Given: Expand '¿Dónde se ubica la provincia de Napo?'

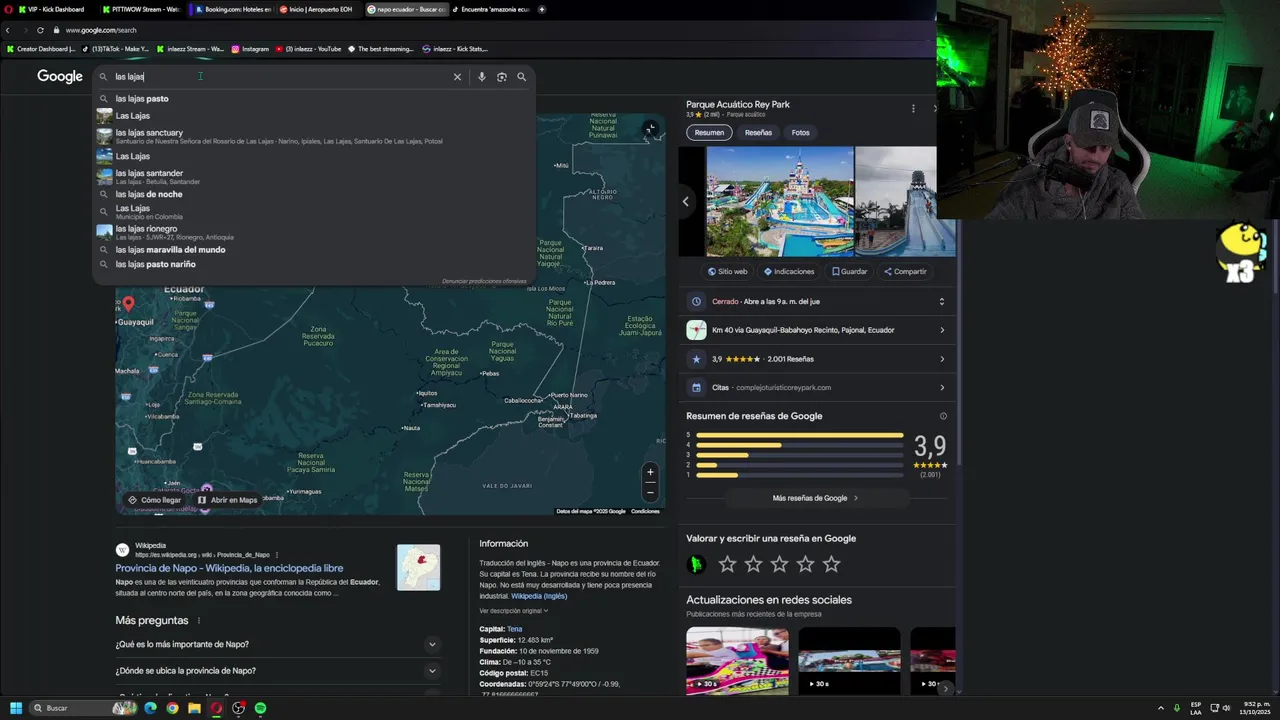Looking at the screenshot, I should coord(432,671).
